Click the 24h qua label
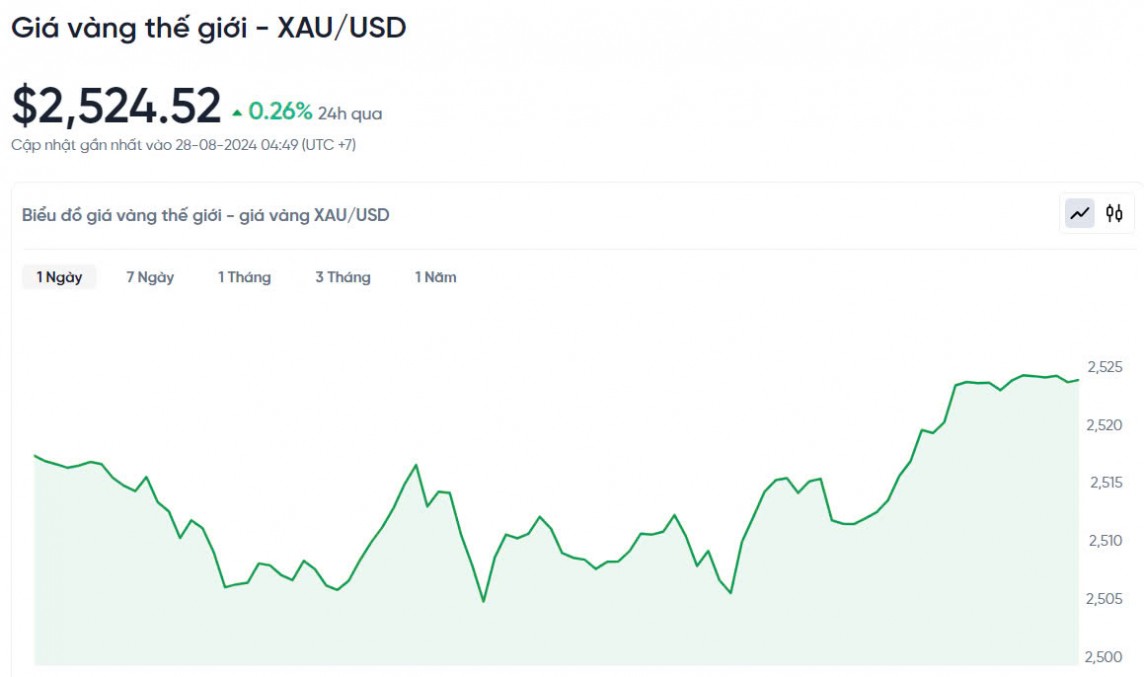Image resolution: width=1144 pixels, height=677 pixels. coord(350,114)
